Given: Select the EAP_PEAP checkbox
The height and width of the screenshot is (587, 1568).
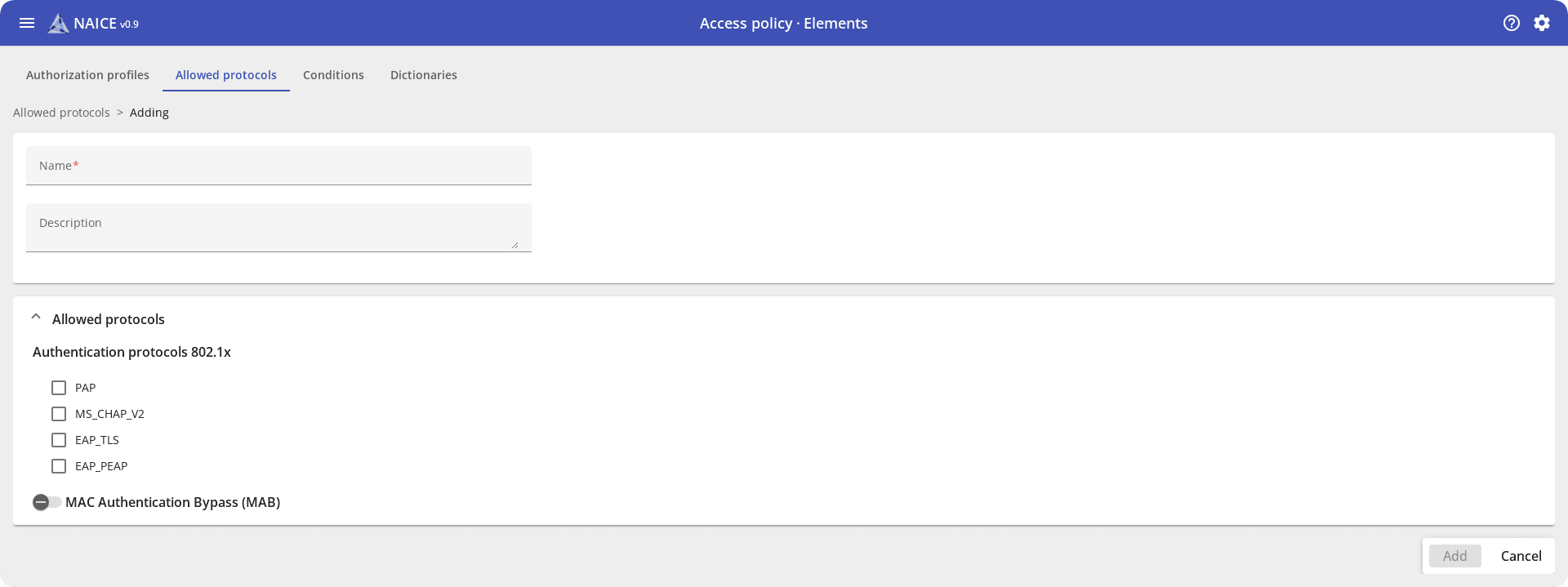Looking at the screenshot, I should click(x=59, y=466).
